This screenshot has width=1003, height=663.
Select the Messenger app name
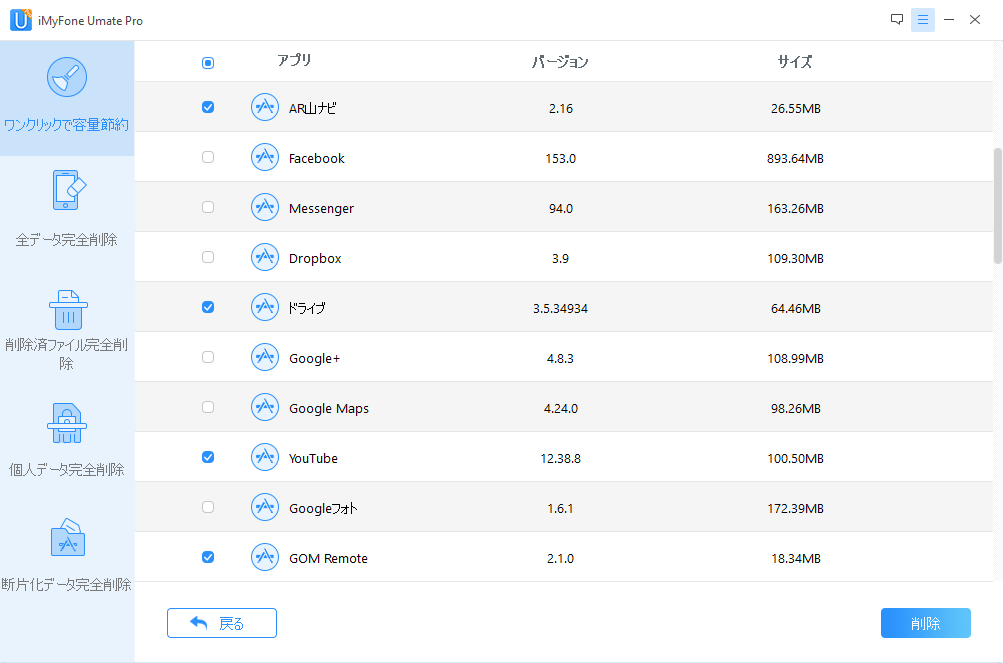[x=321, y=209]
